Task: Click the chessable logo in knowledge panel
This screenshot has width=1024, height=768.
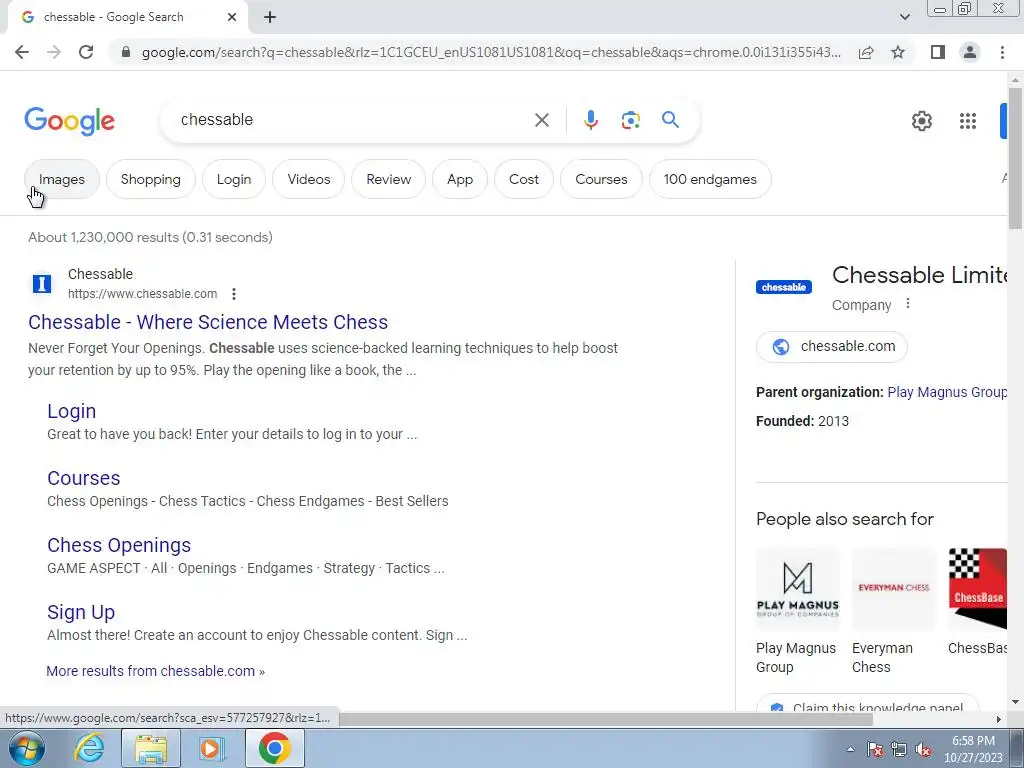Action: (784, 287)
